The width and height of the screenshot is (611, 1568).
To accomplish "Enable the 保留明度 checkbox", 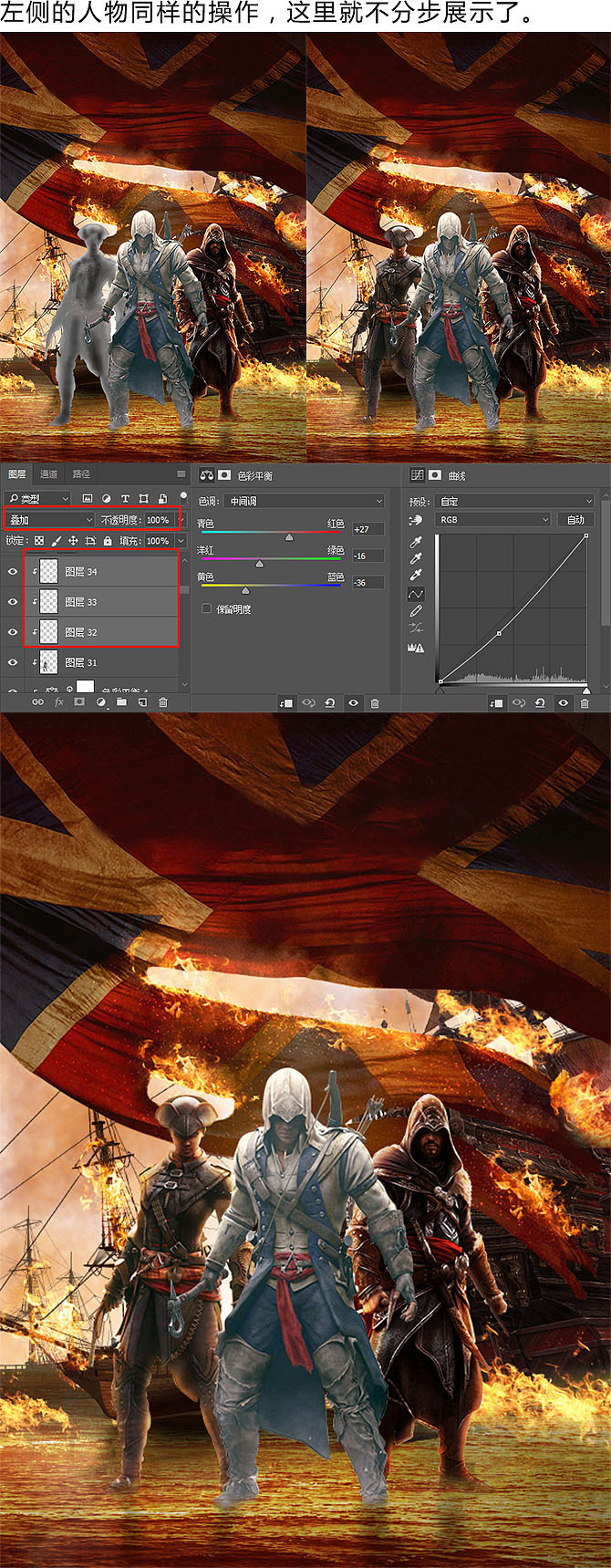I will click(206, 608).
